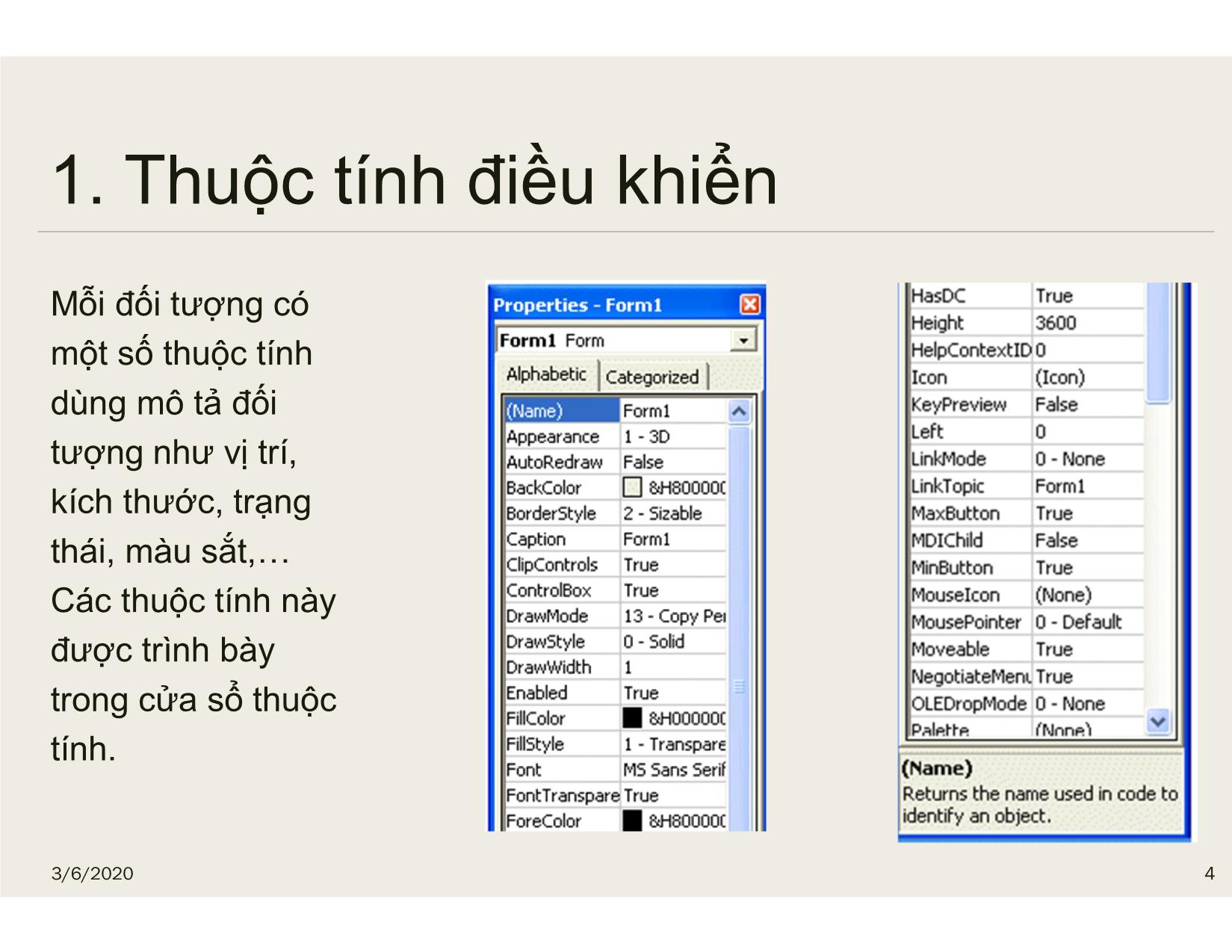
Task: Click the slide number 4
Action: (1210, 873)
